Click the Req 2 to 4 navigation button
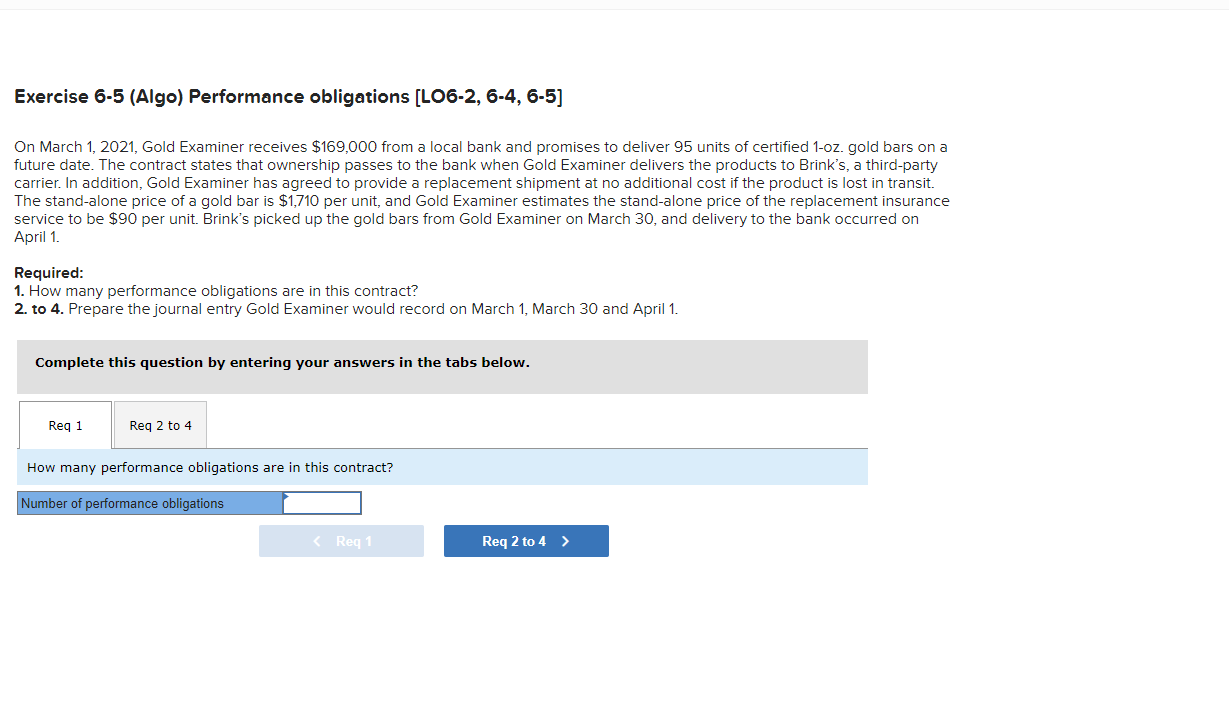The height and width of the screenshot is (702, 1229). [526, 541]
